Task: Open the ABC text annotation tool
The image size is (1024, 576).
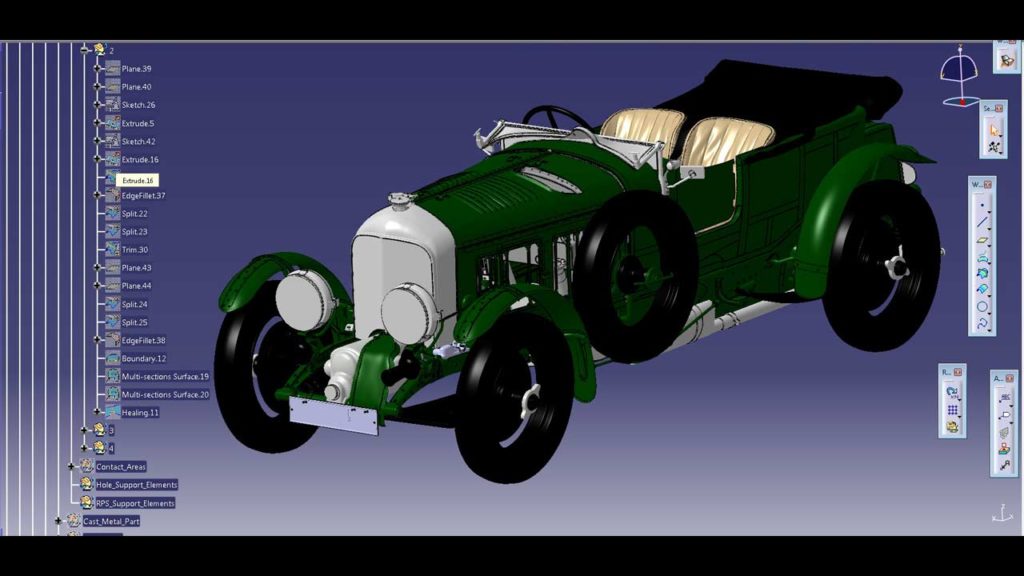Action: (x=1005, y=397)
